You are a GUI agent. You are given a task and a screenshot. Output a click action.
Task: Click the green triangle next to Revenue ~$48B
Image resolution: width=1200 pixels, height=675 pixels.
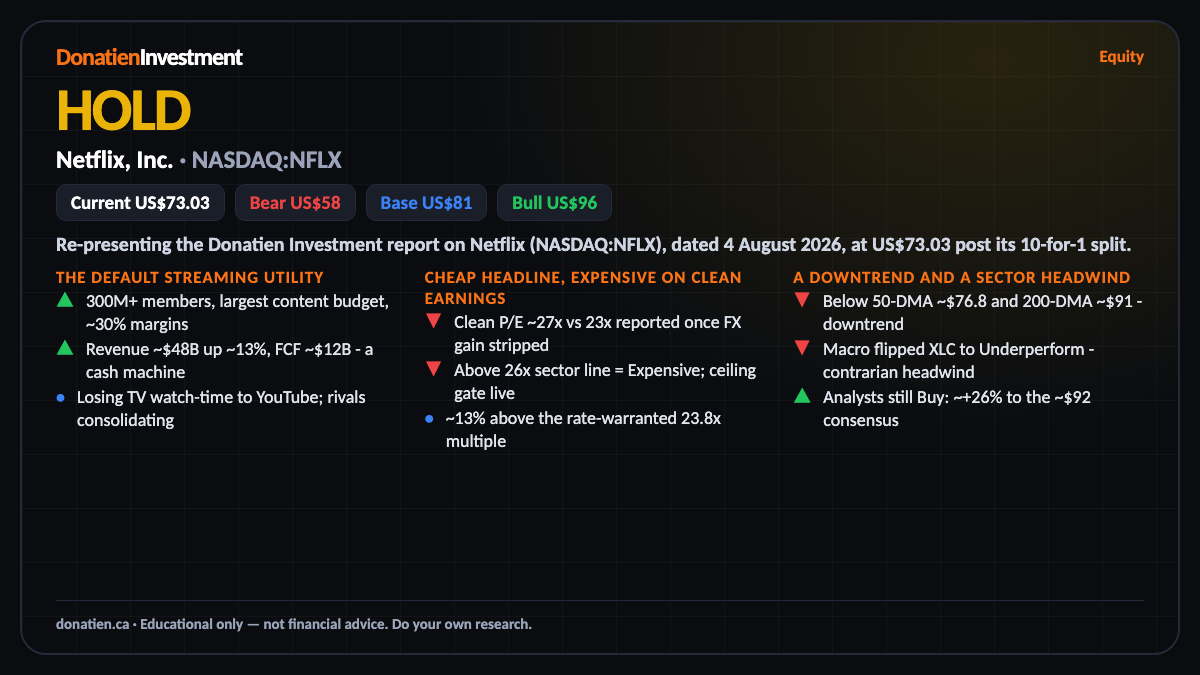coord(64,348)
